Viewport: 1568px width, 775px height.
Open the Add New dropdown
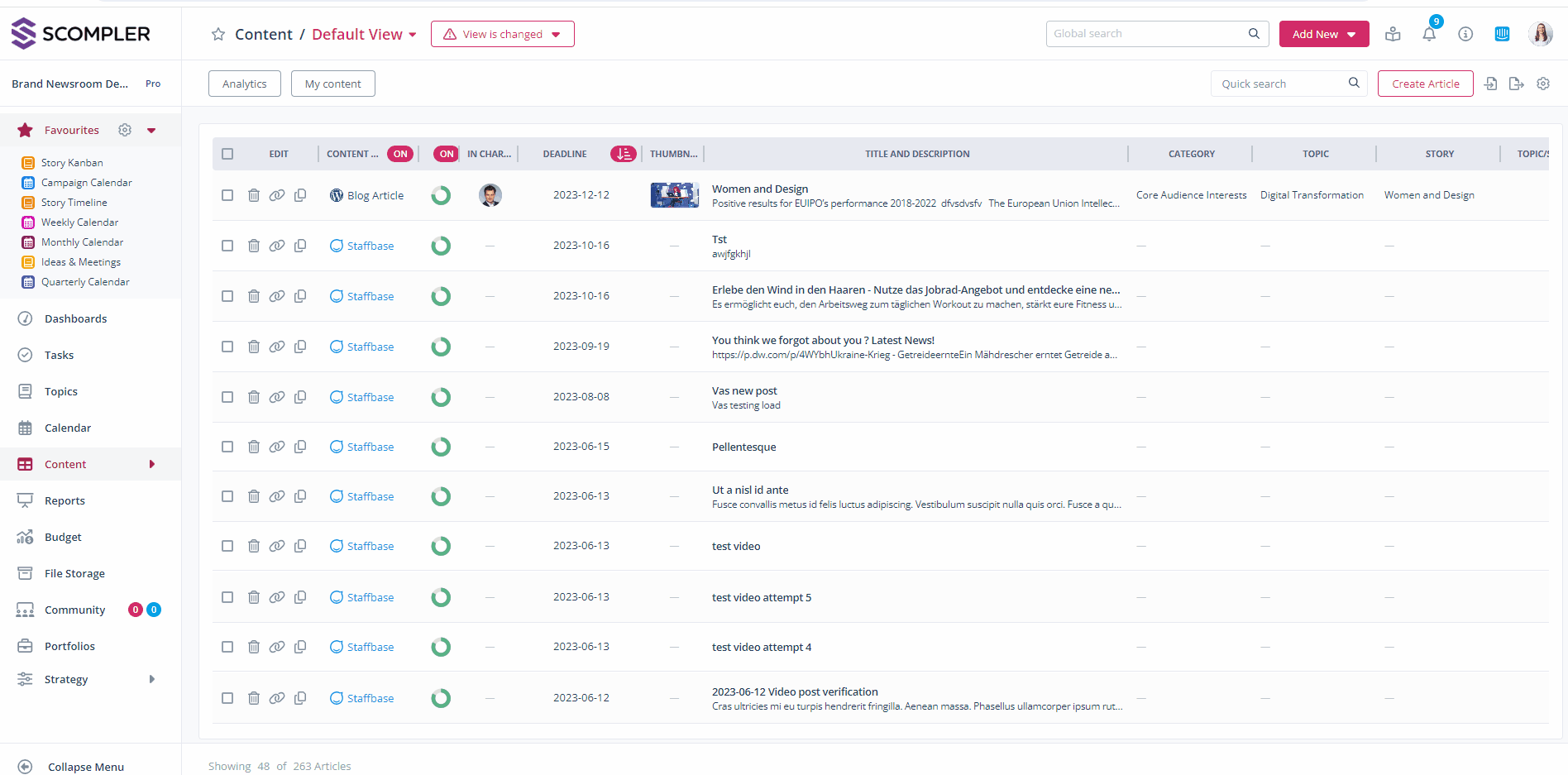1323,35
